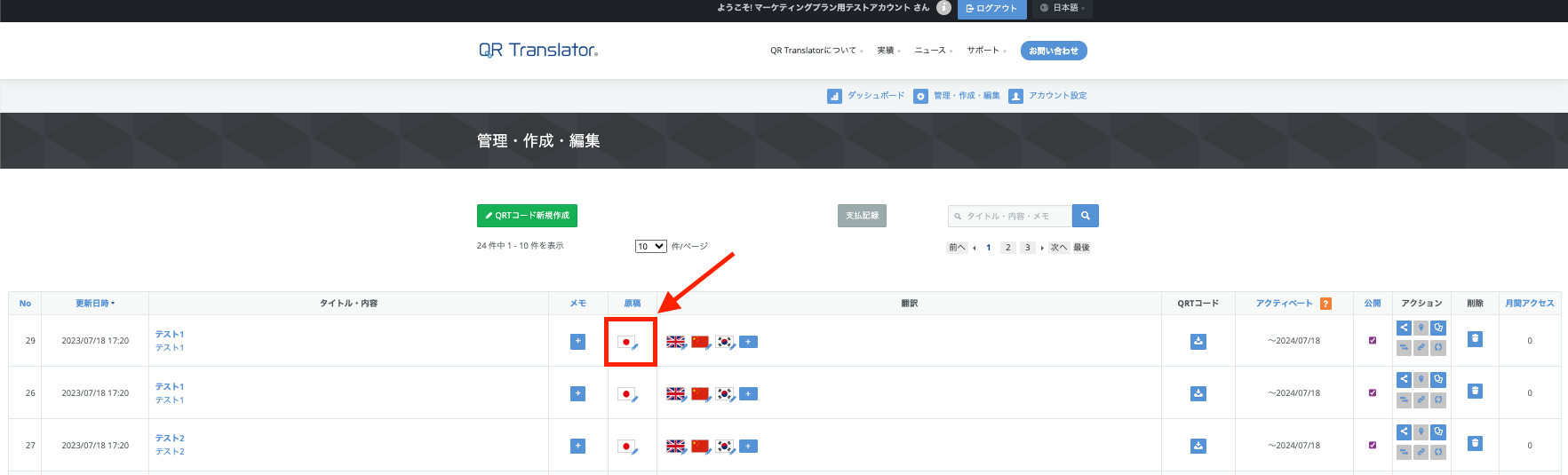This screenshot has height=475, width=1568.
Task: Click the QRTコード新規作成 button
Action: (x=527, y=216)
